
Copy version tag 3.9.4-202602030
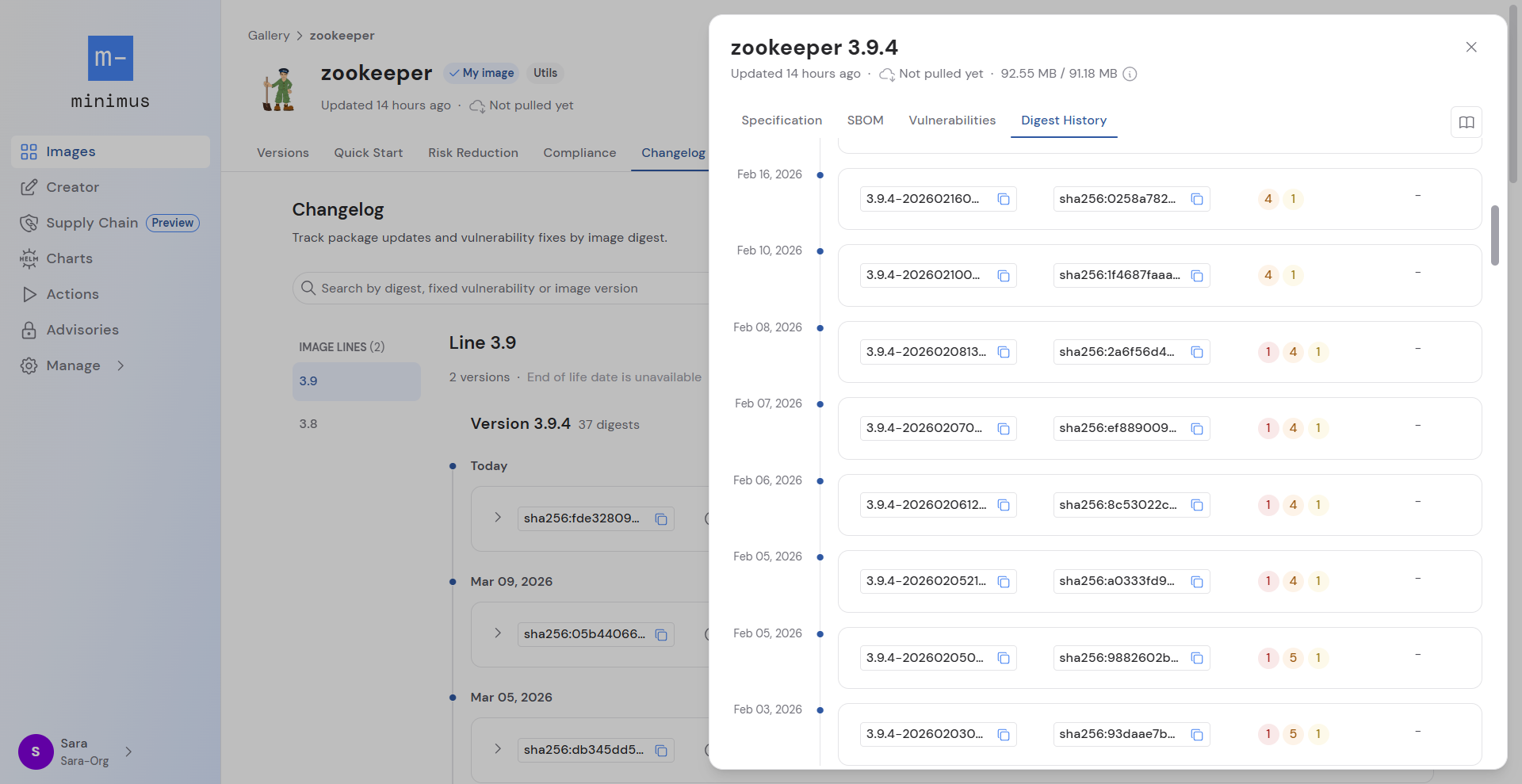tap(1004, 735)
